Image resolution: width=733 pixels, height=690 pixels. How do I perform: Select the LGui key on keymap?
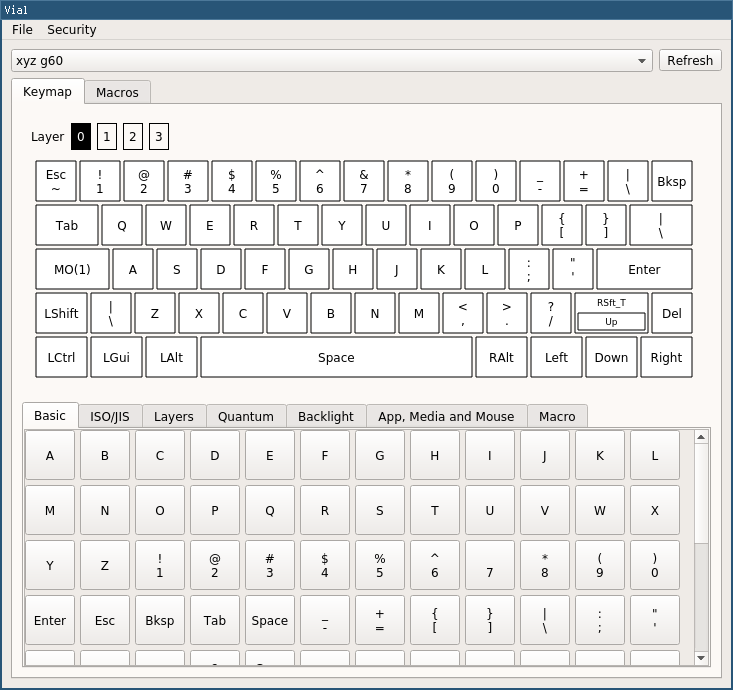[116, 357]
